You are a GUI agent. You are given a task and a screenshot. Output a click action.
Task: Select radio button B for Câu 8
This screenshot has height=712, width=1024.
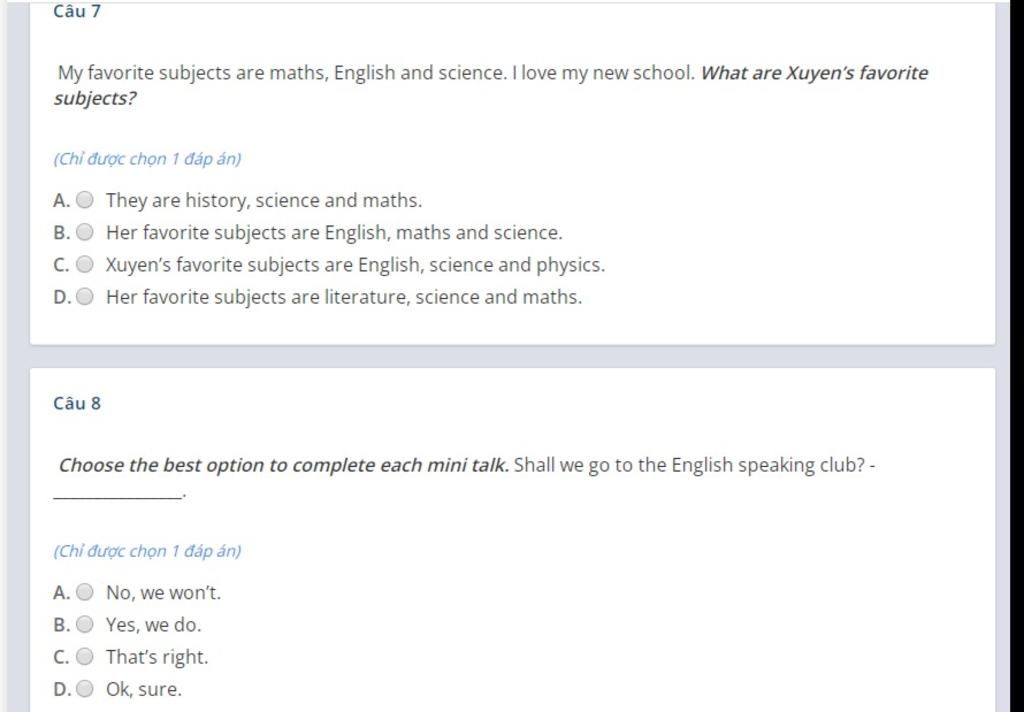point(85,625)
